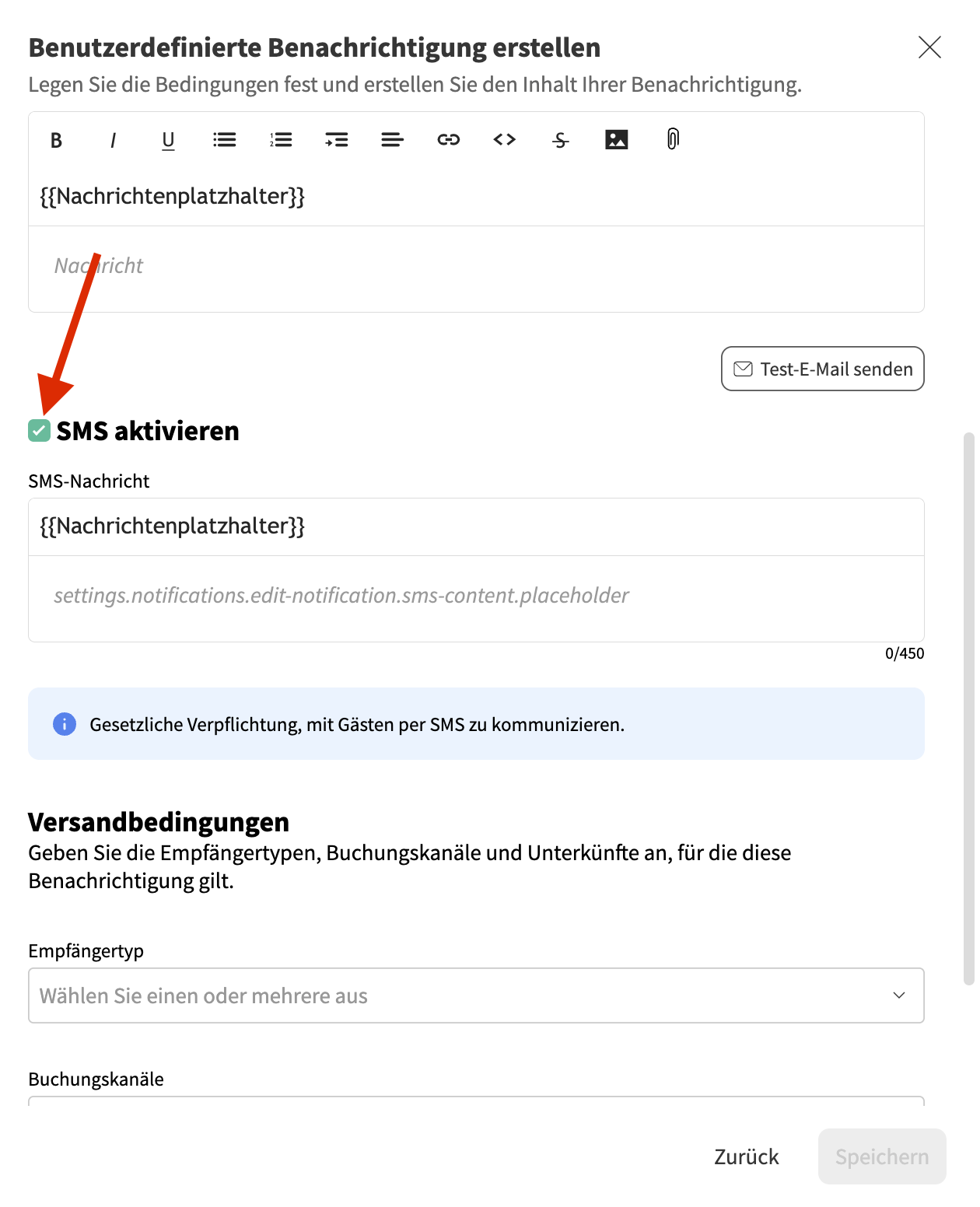The height and width of the screenshot is (1207, 980).
Task: Open the text alignment option
Action: (393, 140)
